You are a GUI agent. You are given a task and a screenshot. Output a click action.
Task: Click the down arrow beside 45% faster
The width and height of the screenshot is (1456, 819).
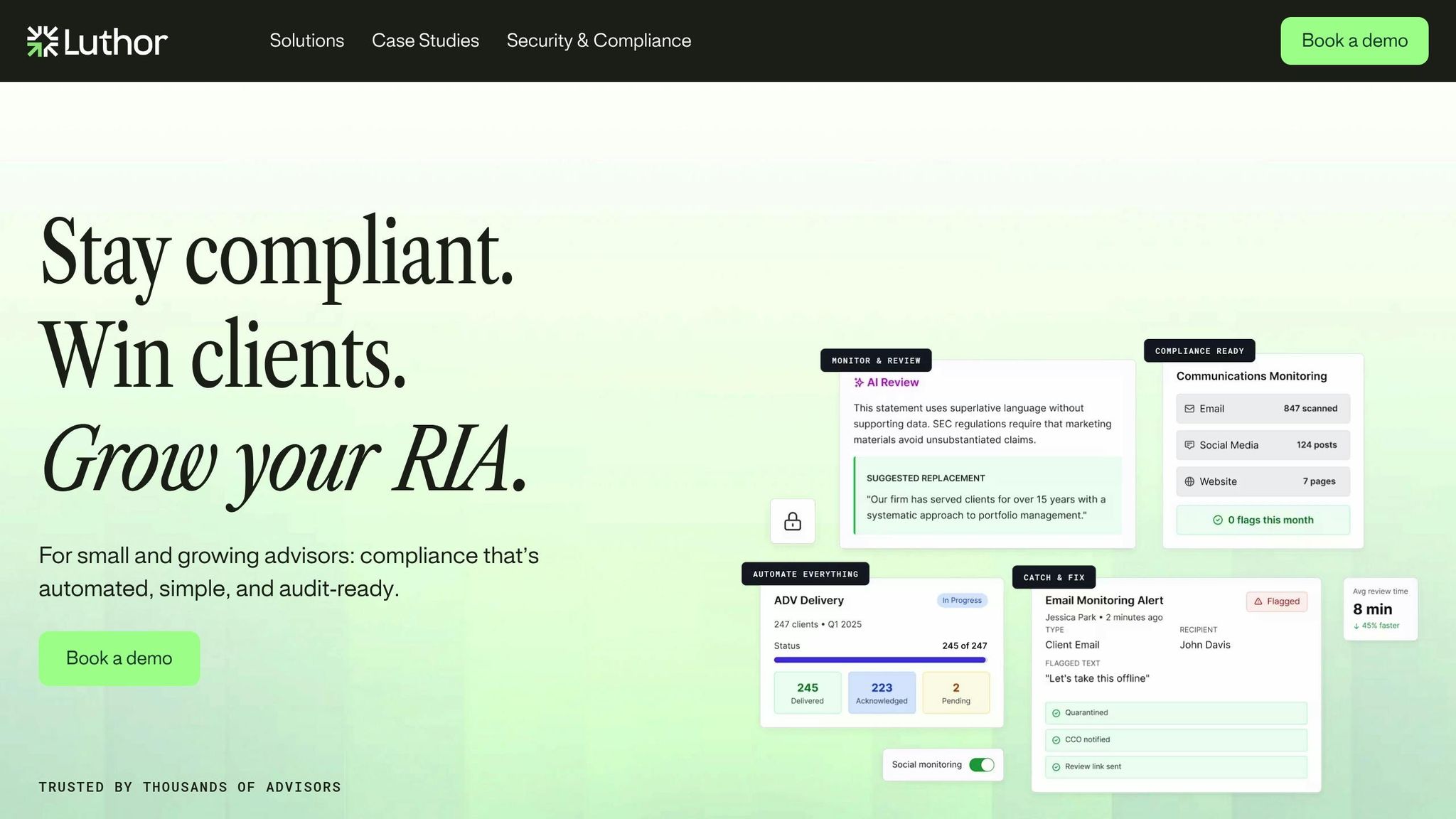pyautogui.click(x=1356, y=626)
